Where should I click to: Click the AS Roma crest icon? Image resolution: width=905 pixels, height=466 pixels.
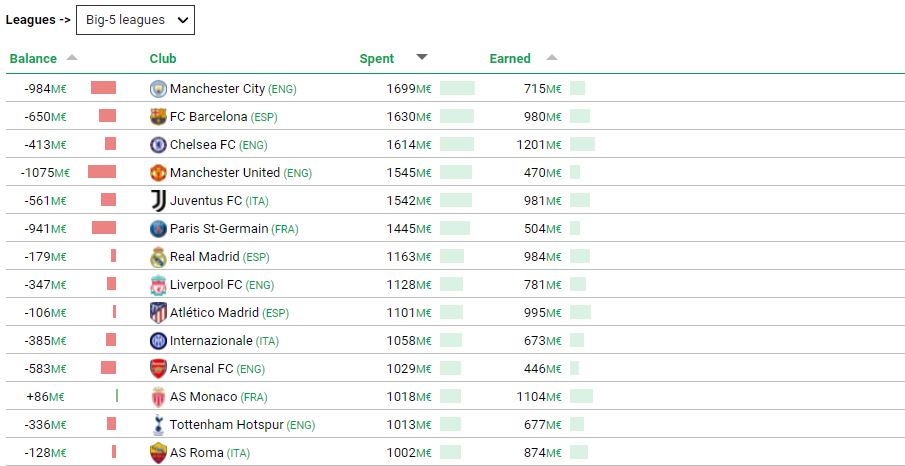pyautogui.click(x=158, y=453)
